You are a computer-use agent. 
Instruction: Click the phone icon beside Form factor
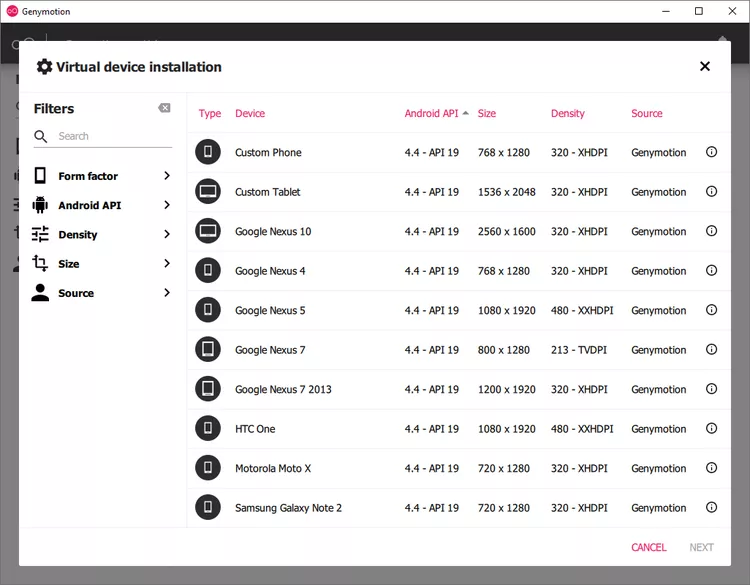point(40,176)
